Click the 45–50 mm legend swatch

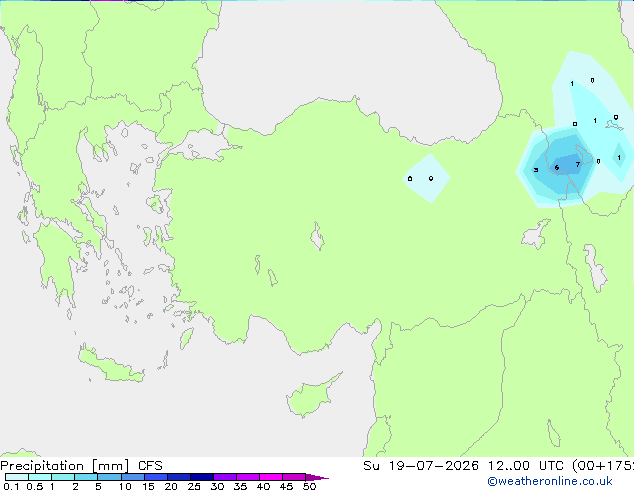point(294,477)
